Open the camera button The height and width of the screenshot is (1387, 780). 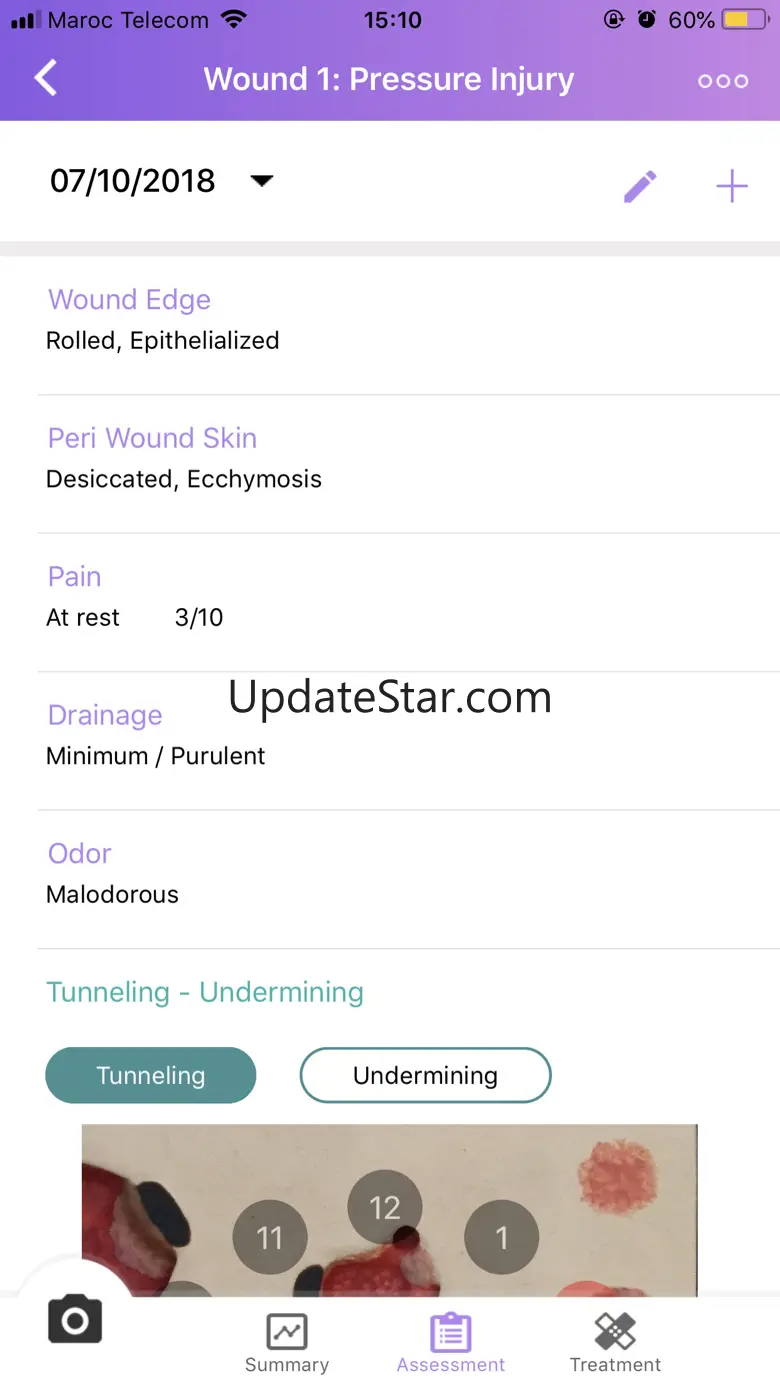pos(75,1320)
